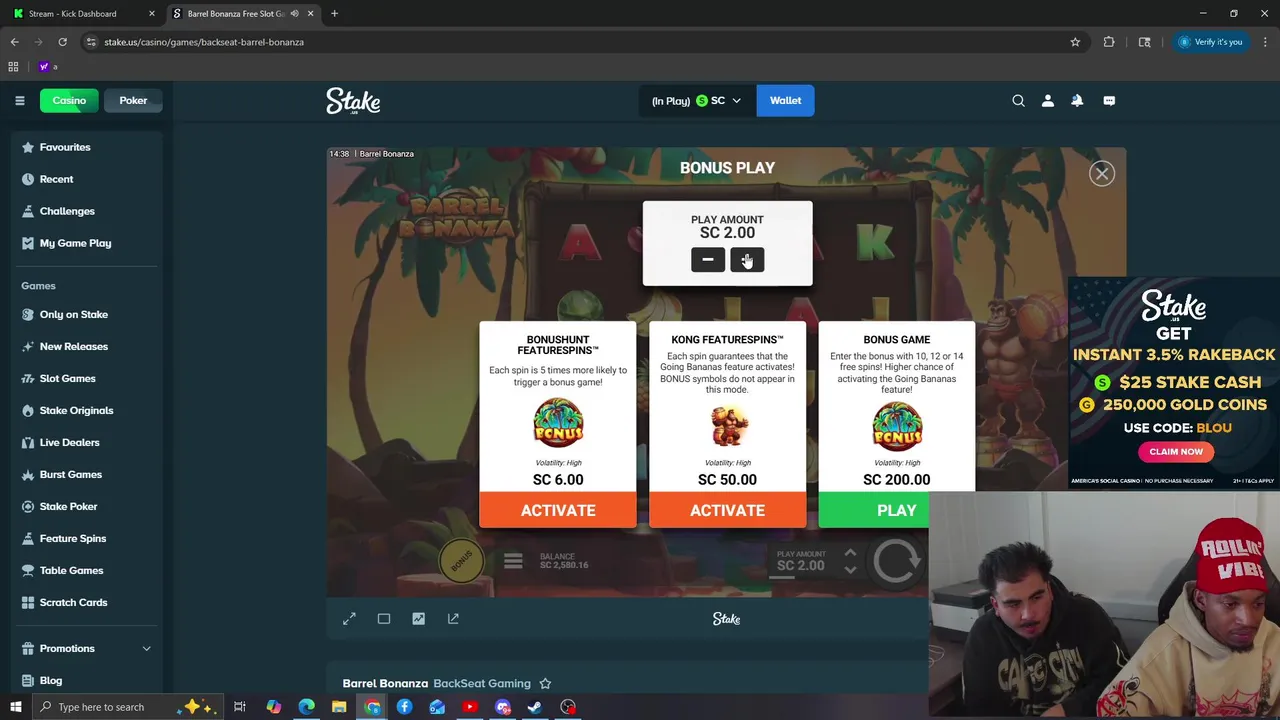Open the SC currency balance dropdown
Viewport: 1280px width, 720px height.
click(x=696, y=100)
